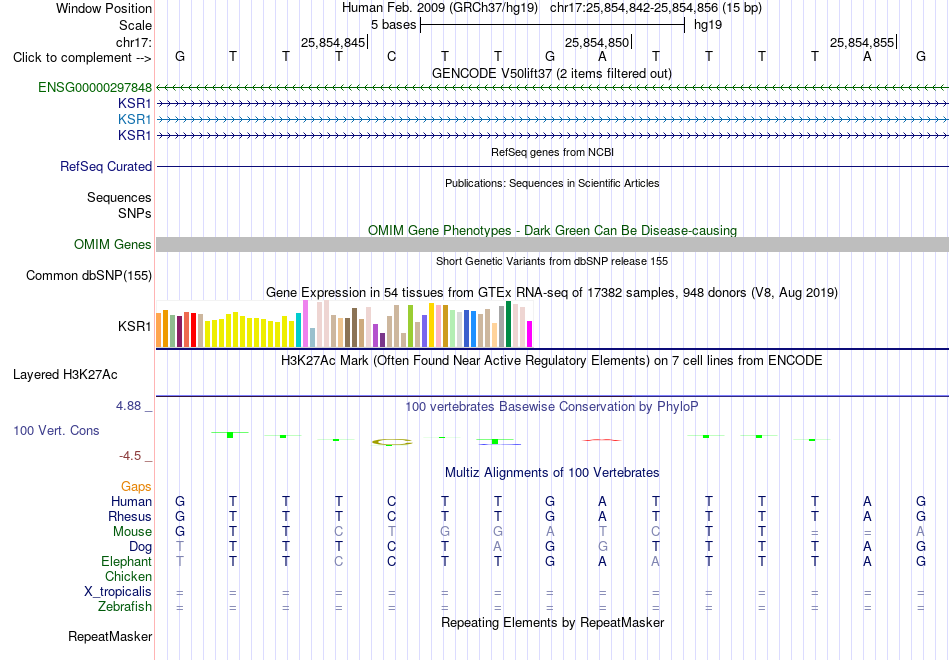Click the gray OMIM Genes bar
The width and height of the screenshot is (950, 660).
click(x=552, y=244)
